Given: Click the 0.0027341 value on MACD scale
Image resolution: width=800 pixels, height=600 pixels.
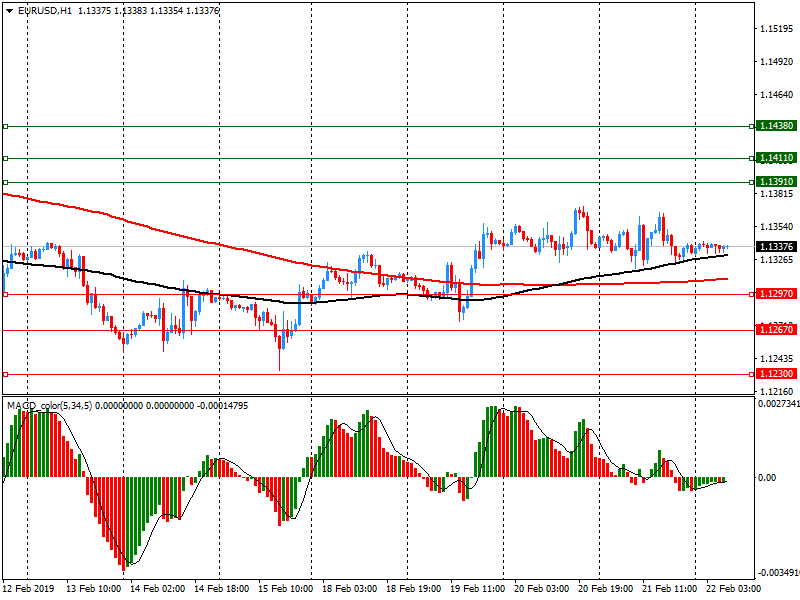Looking at the screenshot, I should click(777, 404).
